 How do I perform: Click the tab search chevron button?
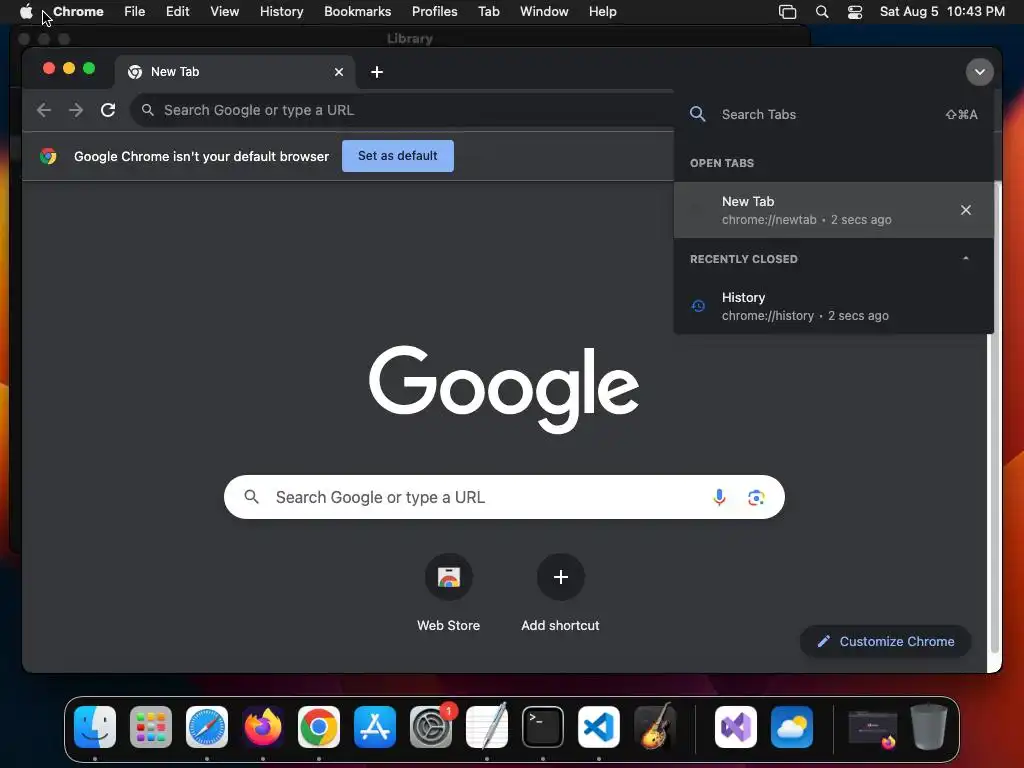pyautogui.click(x=980, y=72)
